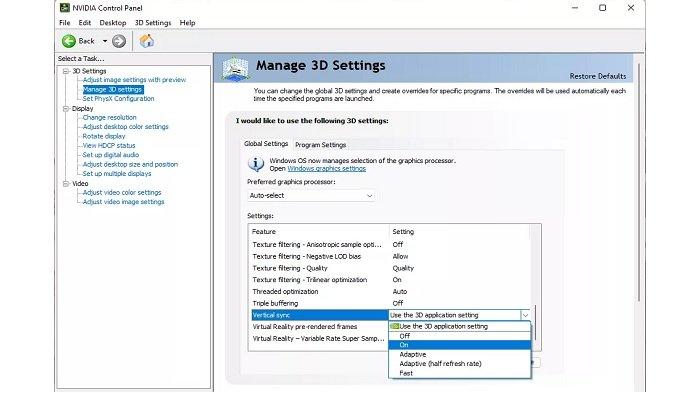Open Preferred graphics processor dropdown
The image size is (700, 393).
(x=311, y=196)
